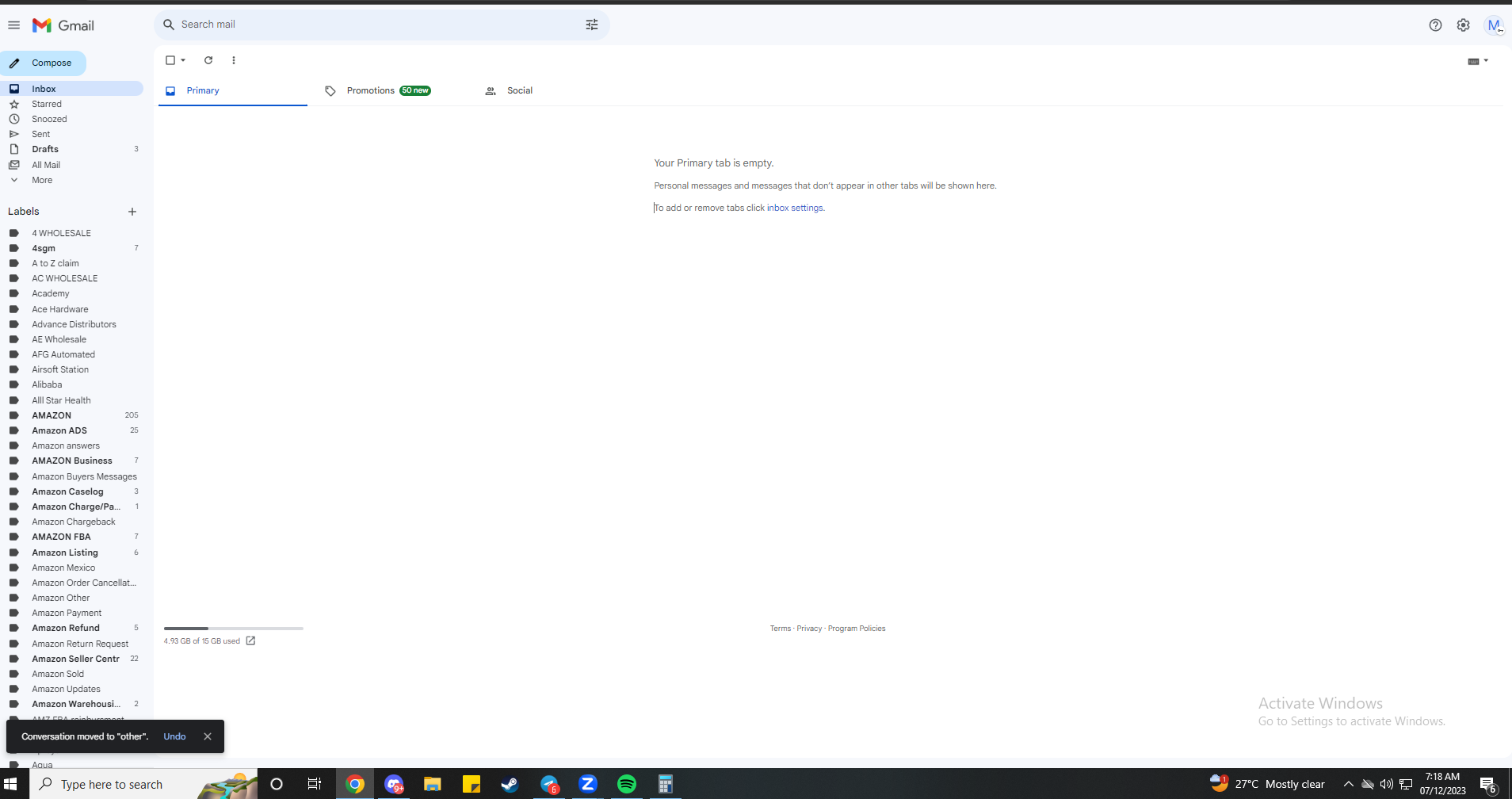Open the AMAZON FBA label
Image resolution: width=1512 pixels, height=799 pixels.
pyautogui.click(x=72, y=537)
